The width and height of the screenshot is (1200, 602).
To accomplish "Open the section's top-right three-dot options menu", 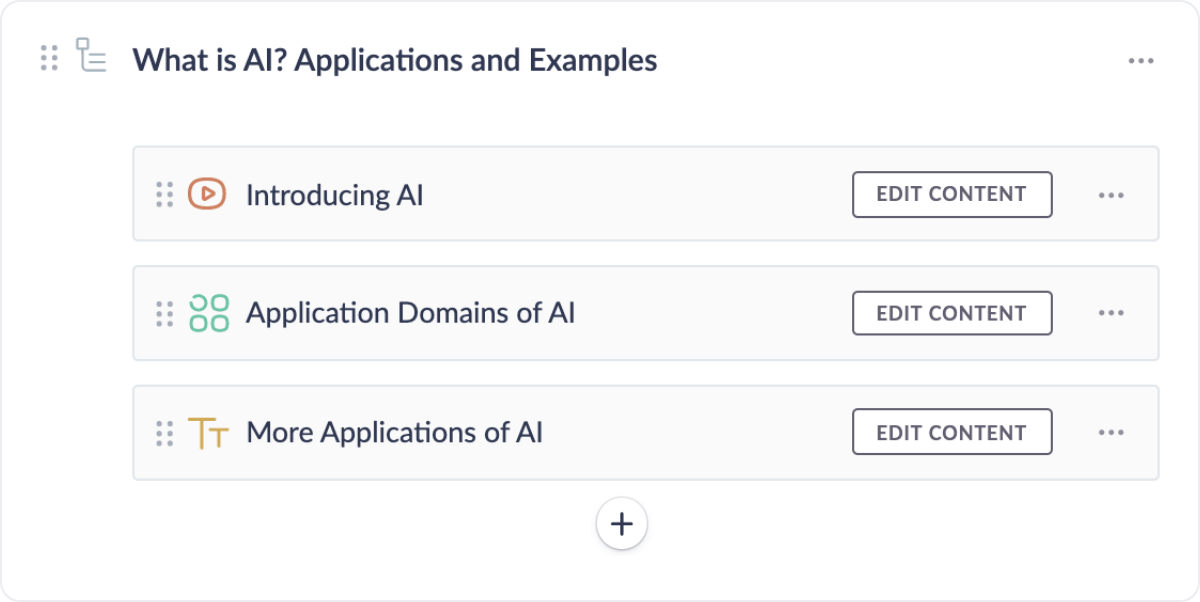I will point(1141,61).
